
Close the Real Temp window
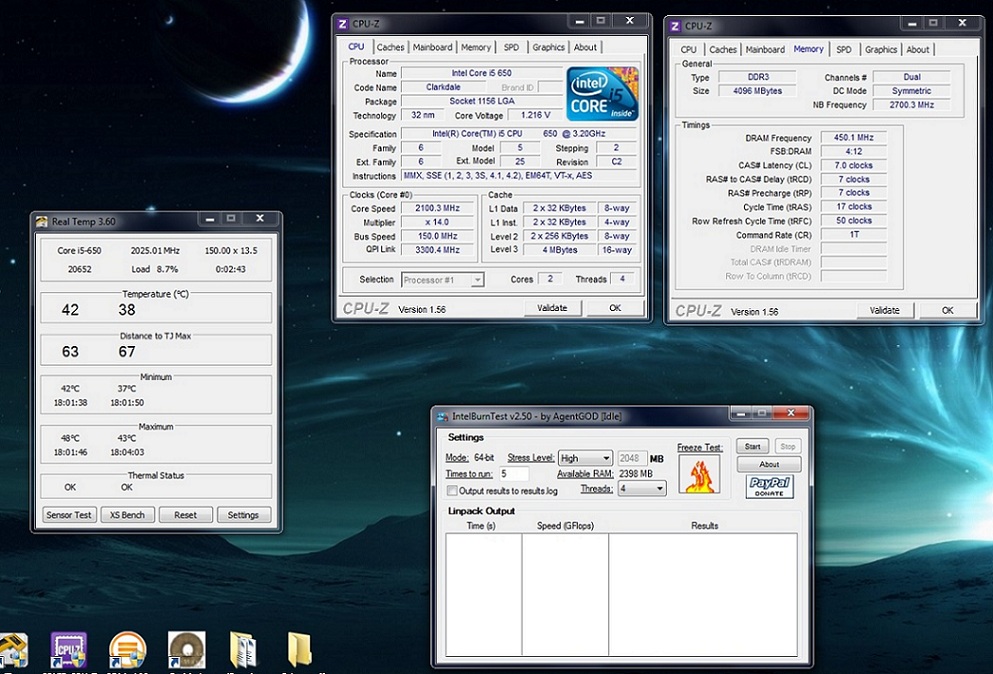click(x=260, y=219)
